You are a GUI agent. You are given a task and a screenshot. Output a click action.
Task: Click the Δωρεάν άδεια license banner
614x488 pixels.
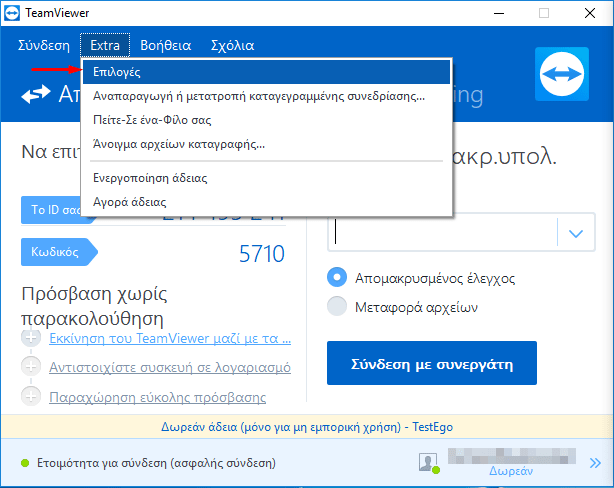pos(307,427)
